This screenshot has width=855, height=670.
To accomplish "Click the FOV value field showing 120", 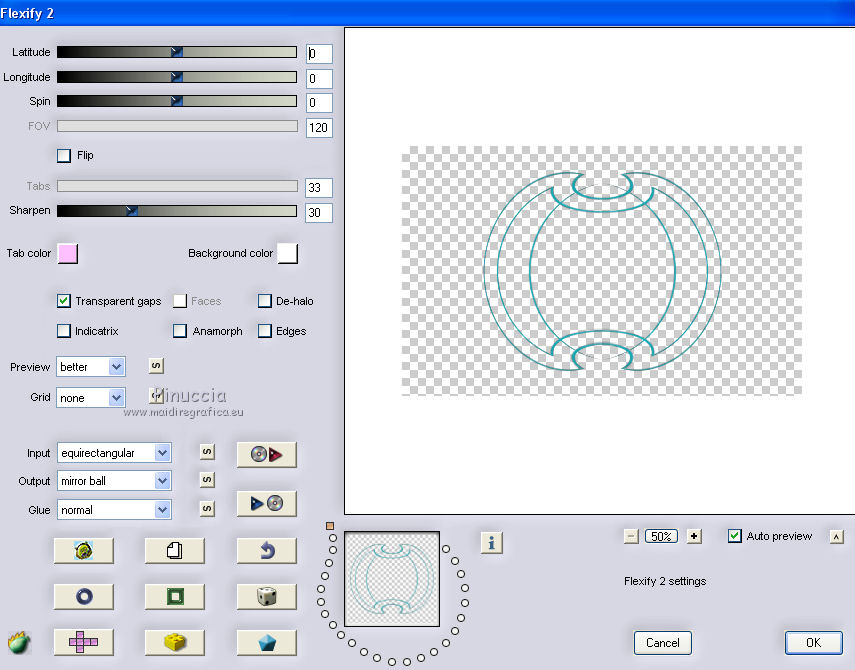I will (x=319, y=128).
